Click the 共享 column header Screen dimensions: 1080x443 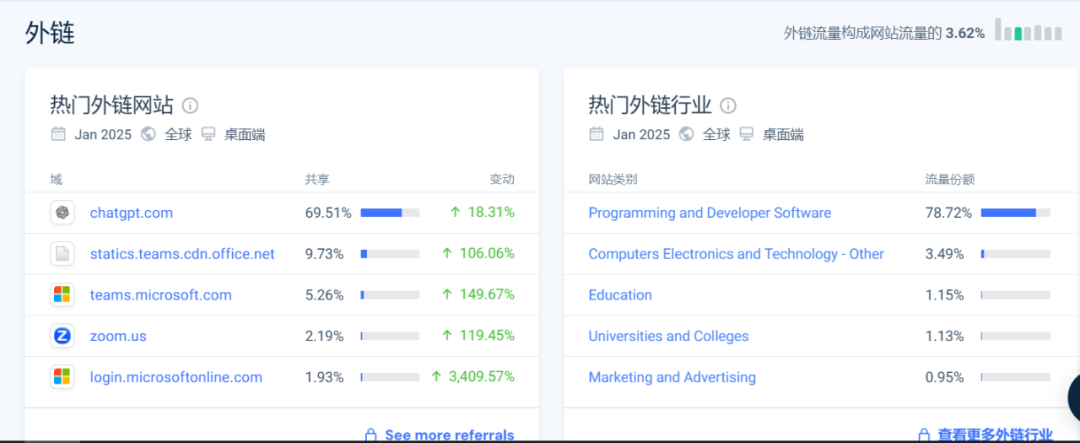coord(318,180)
